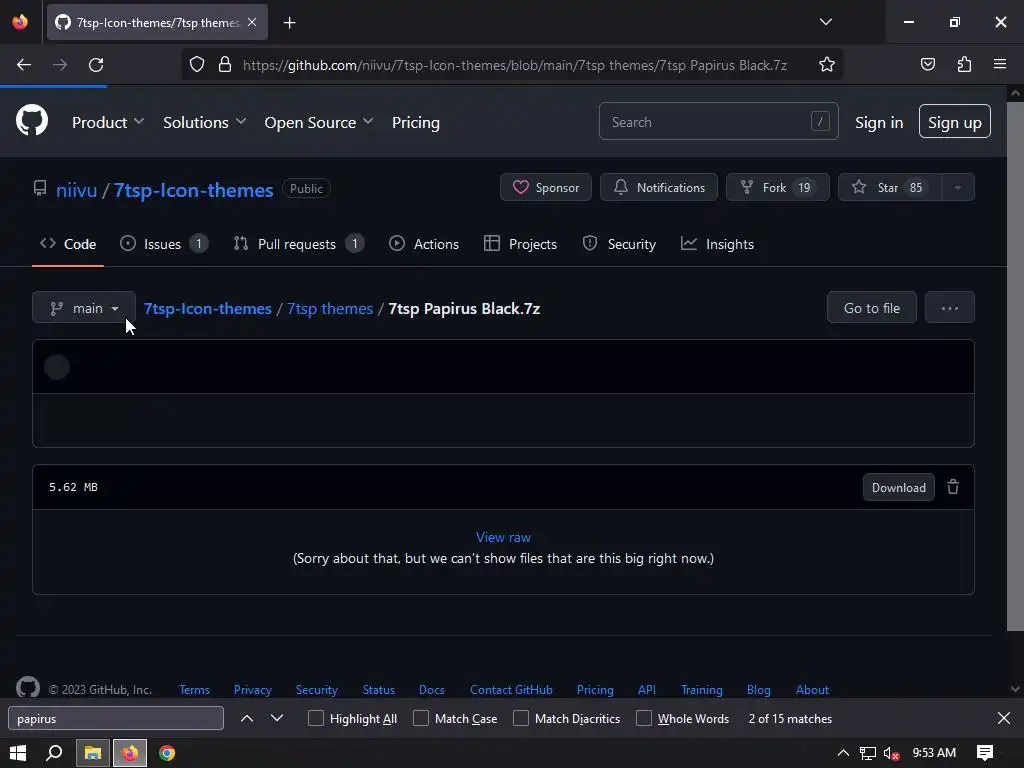
Task: Expand the Product menu
Action: pos(108,122)
